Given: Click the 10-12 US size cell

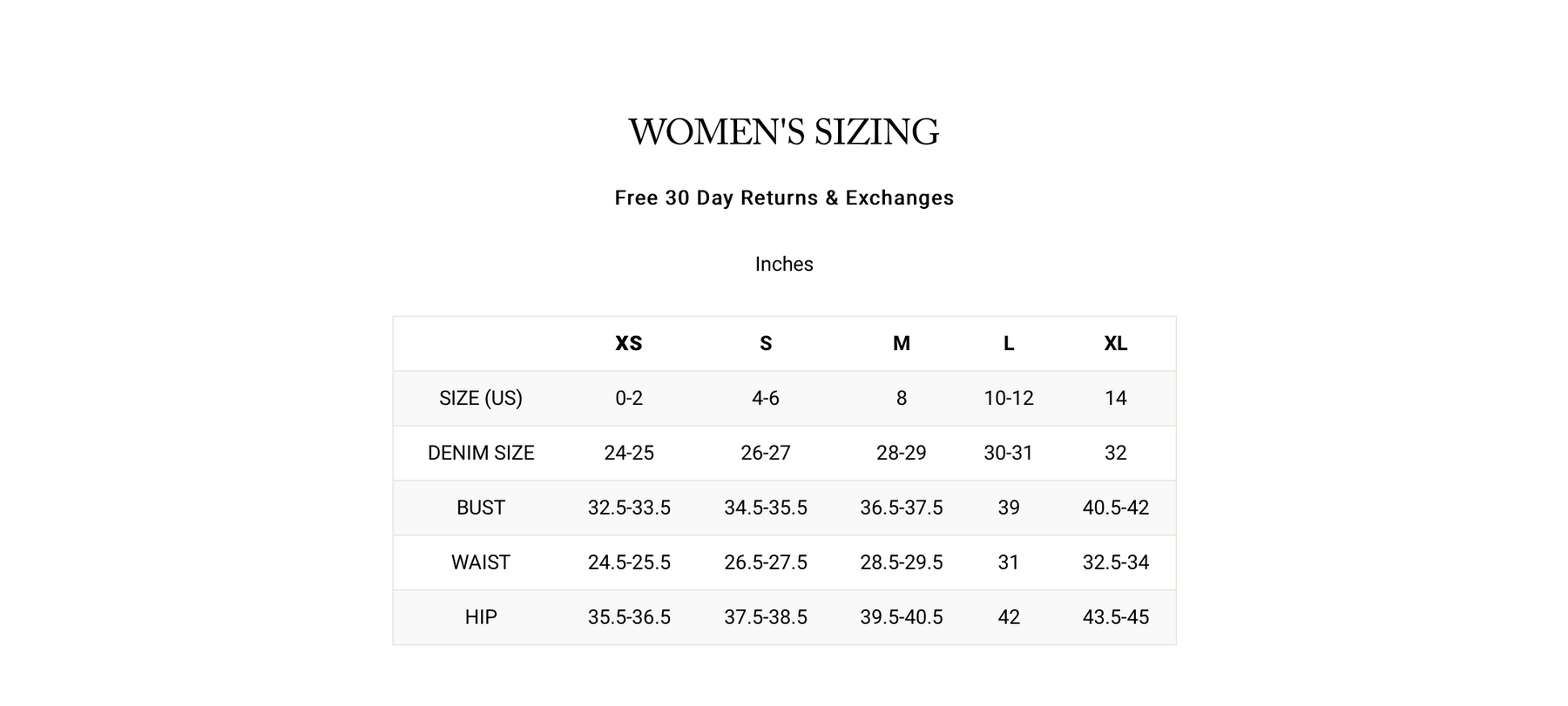Looking at the screenshot, I should pyautogui.click(x=1009, y=399).
